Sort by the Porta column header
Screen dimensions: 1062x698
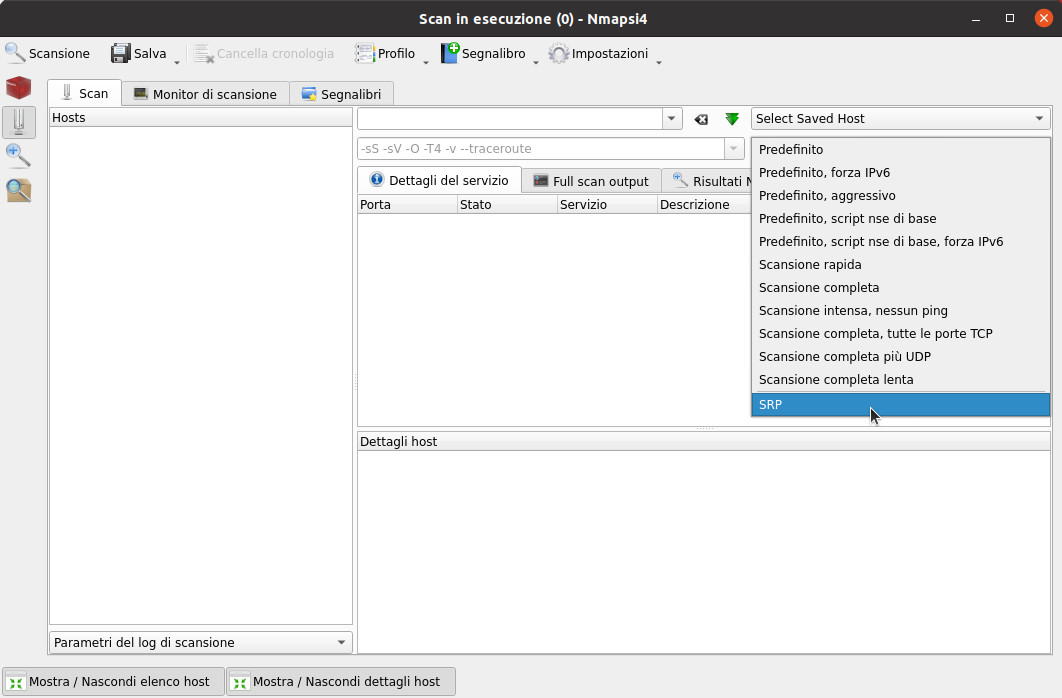(407, 204)
